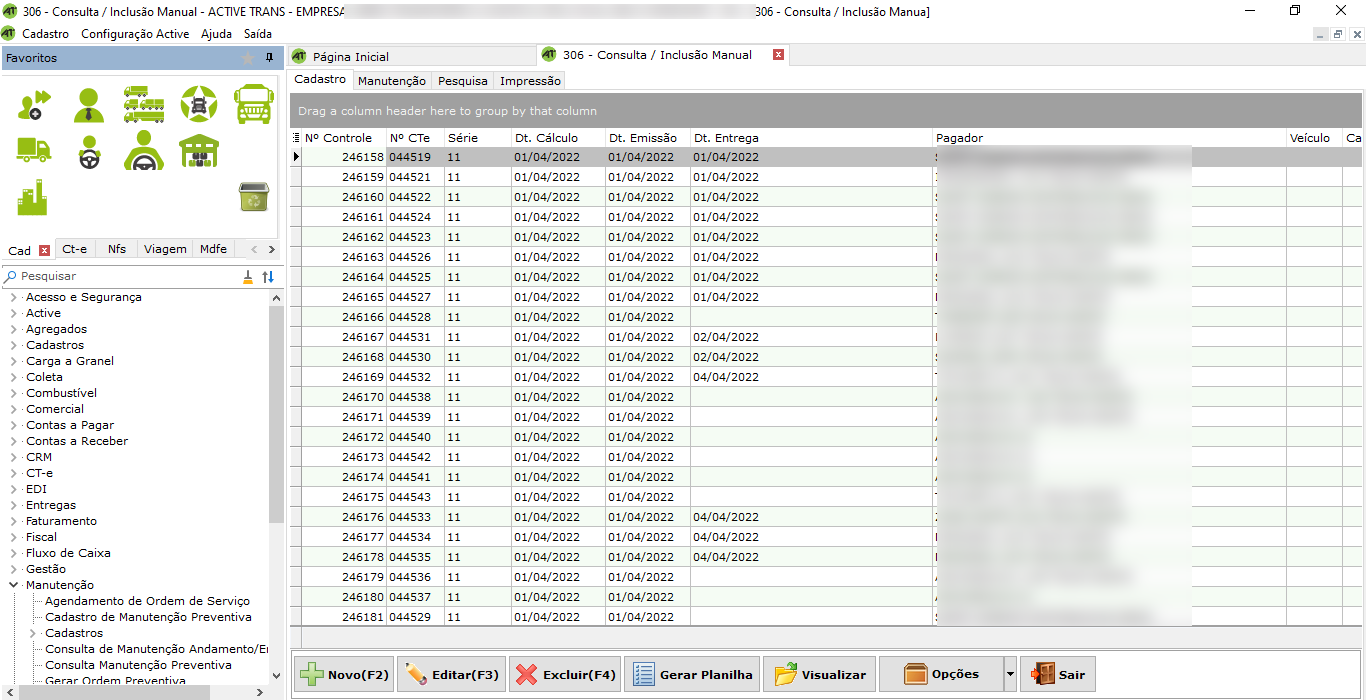Toggle the Favoritos star icon
This screenshot has width=1366, height=700.
pos(248,58)
